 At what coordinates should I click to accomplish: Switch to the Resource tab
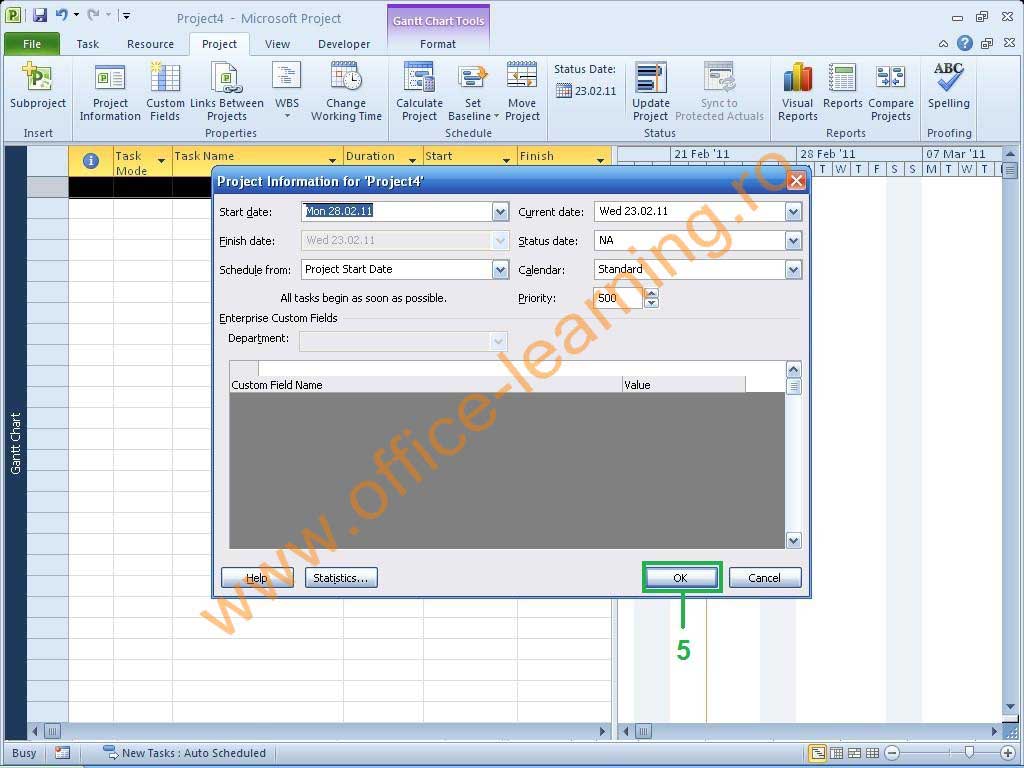pos(150,44)
